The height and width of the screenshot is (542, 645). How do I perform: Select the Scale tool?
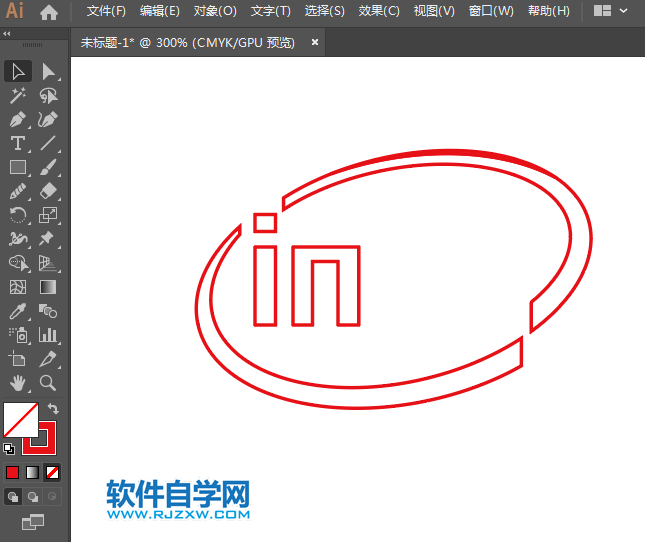(49, 215)
